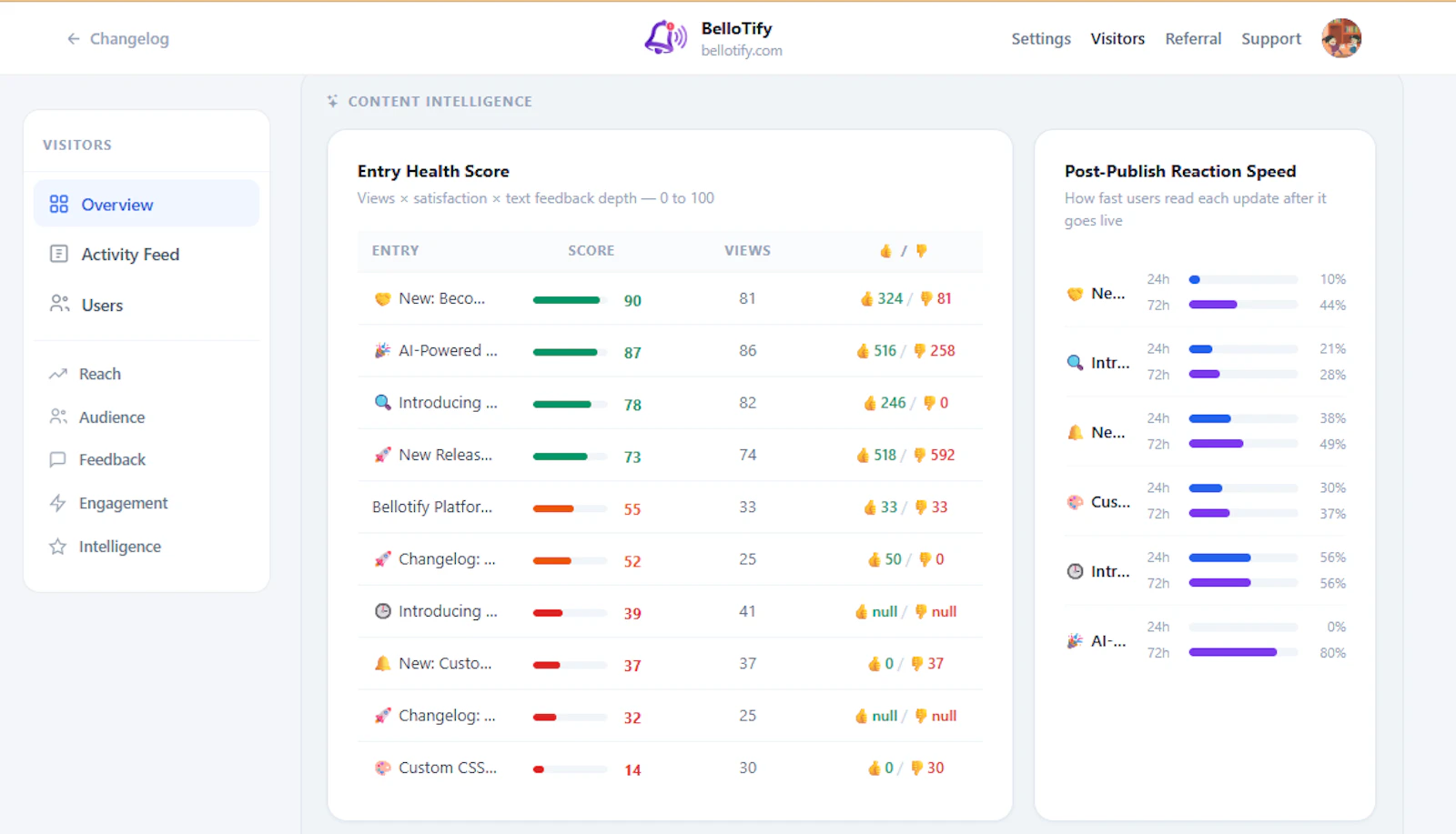1456x834 pixels.
Task: Click rocket icon of Changelog entry scored 52
Action: pyautogui.click(x=383, y=559)
